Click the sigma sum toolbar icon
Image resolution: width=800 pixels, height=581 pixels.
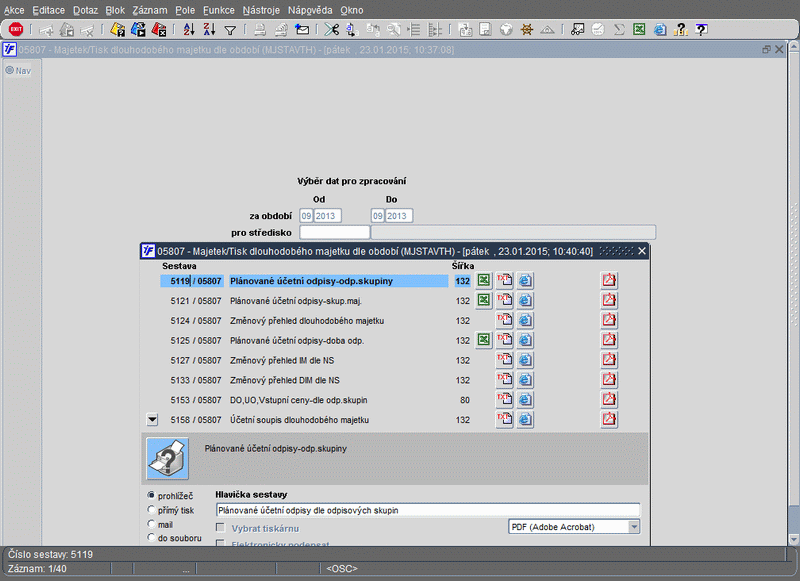[619, 30]
